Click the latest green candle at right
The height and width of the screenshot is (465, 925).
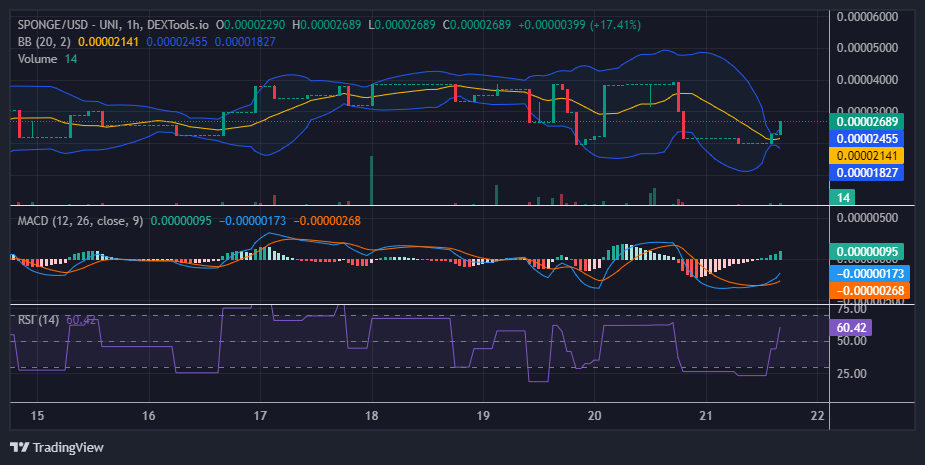click(780, 128)
